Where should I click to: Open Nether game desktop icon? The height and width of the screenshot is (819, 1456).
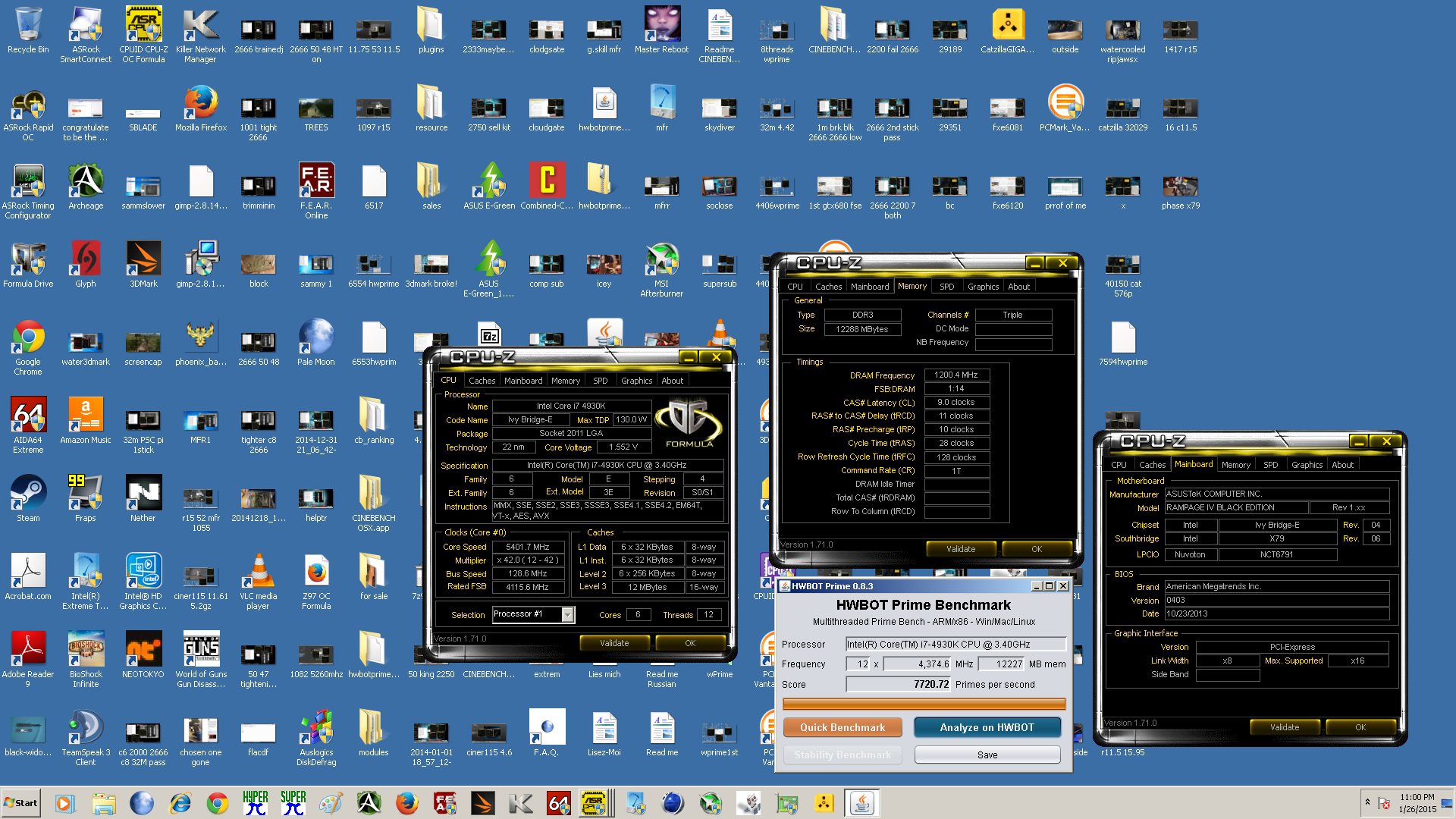click(x=143, y=498)
